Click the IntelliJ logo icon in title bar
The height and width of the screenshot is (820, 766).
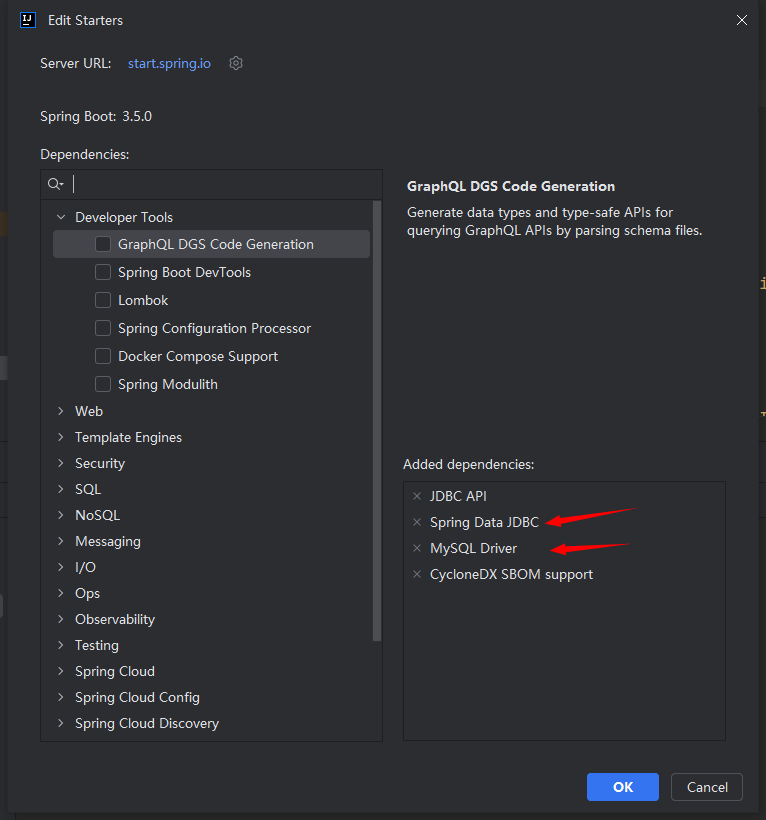click(28, 20)
